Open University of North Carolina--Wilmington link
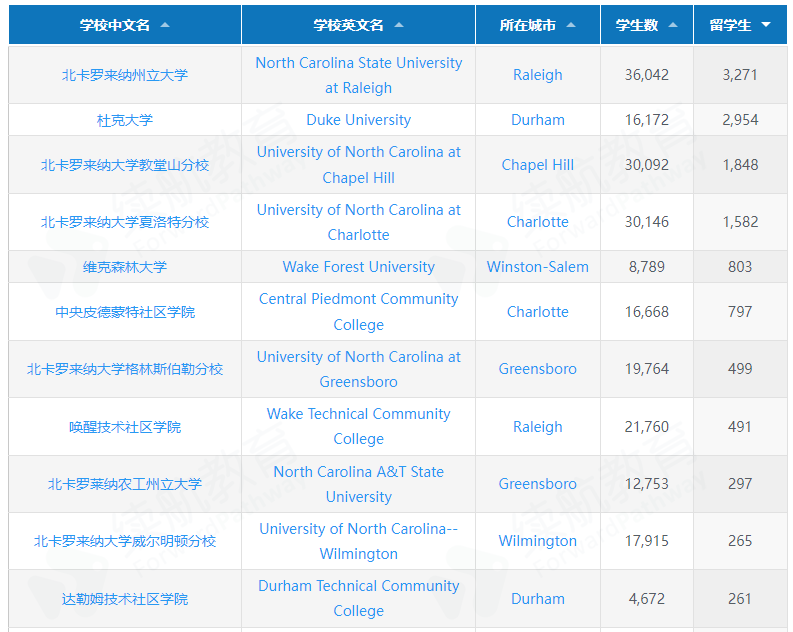 [x=359, y=541]
